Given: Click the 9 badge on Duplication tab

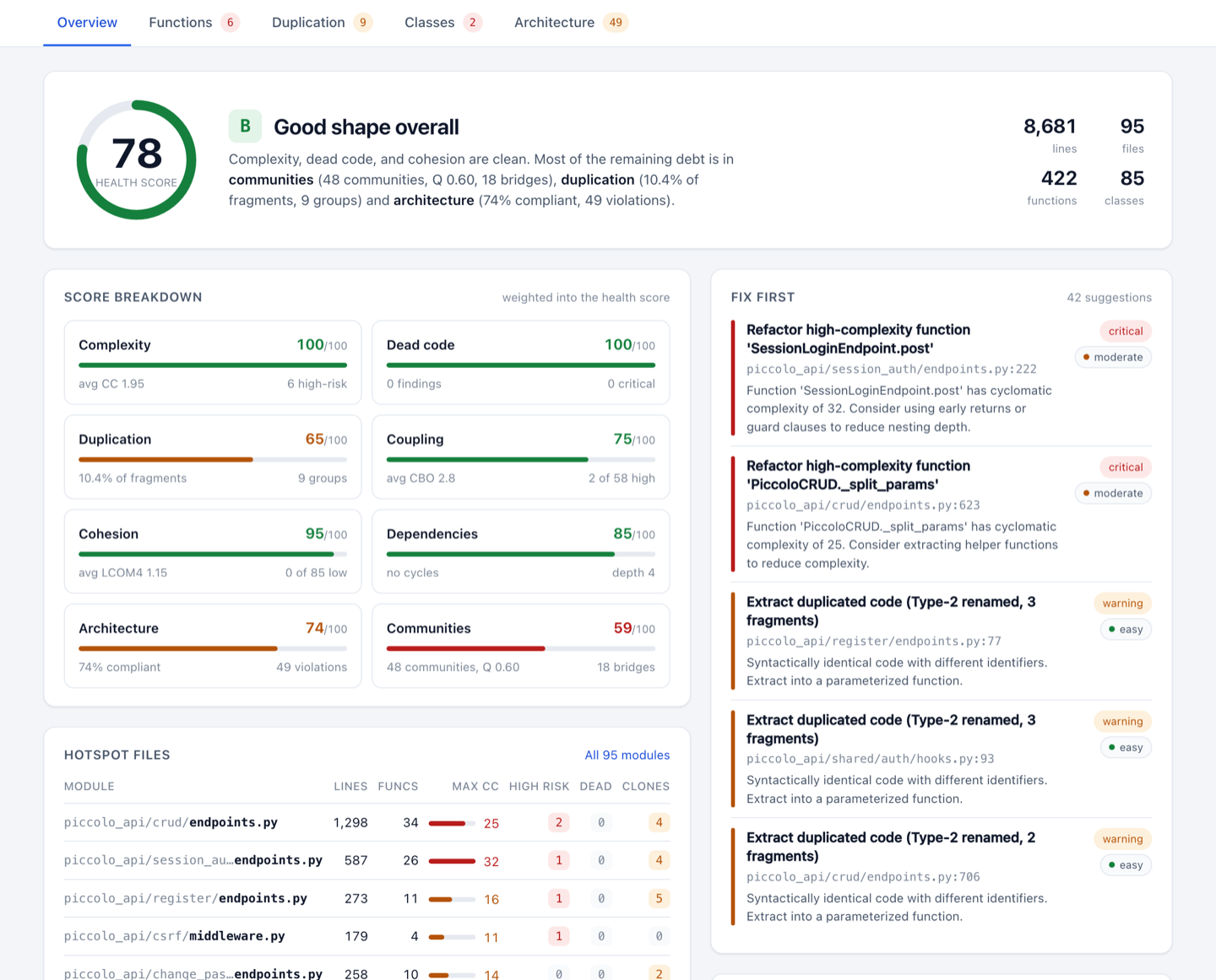Looking at the screenshot, I should pyautogui.click(x=363, y=23).
